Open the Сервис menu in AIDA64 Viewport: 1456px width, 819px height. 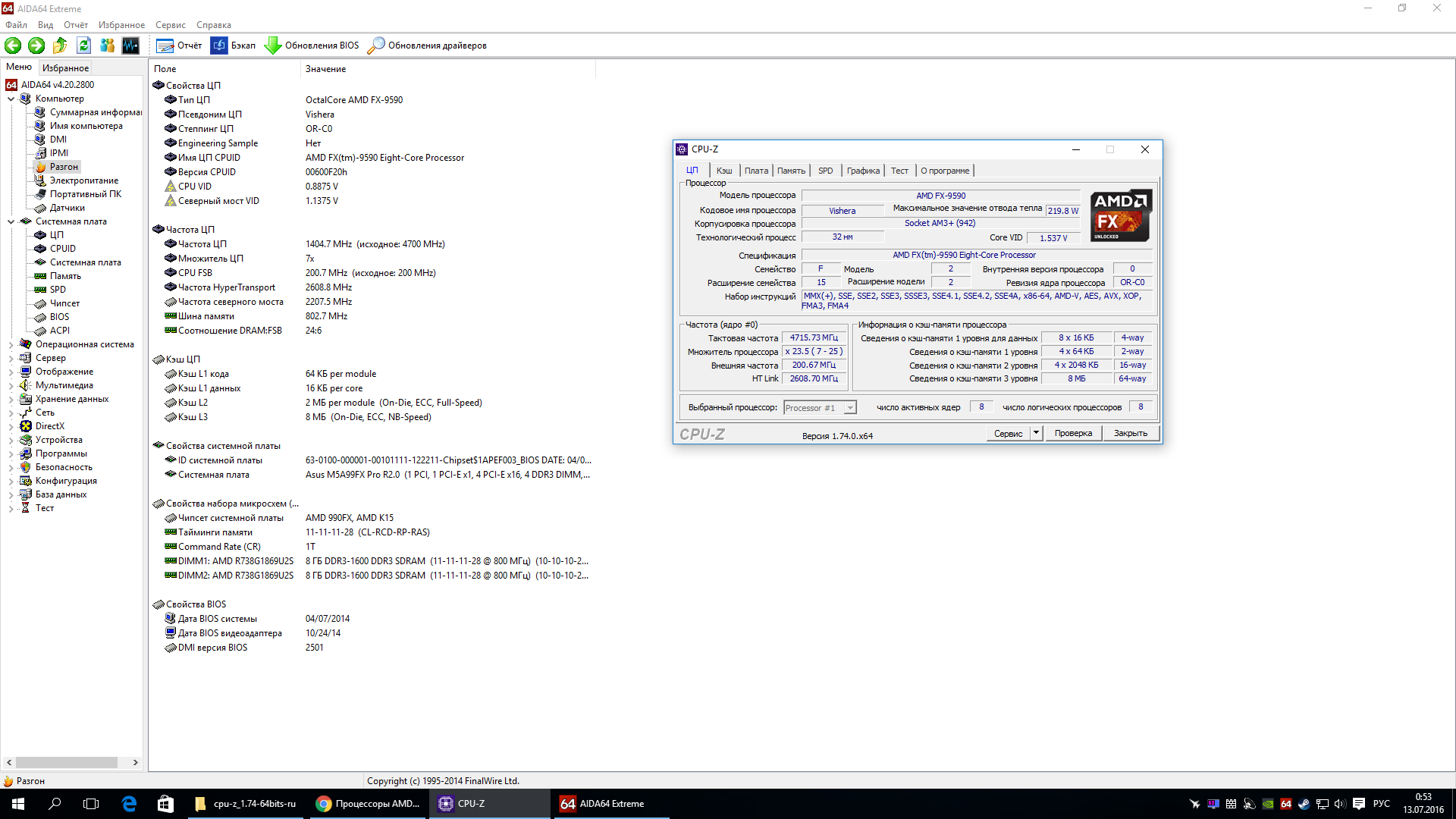pos(170,25)
